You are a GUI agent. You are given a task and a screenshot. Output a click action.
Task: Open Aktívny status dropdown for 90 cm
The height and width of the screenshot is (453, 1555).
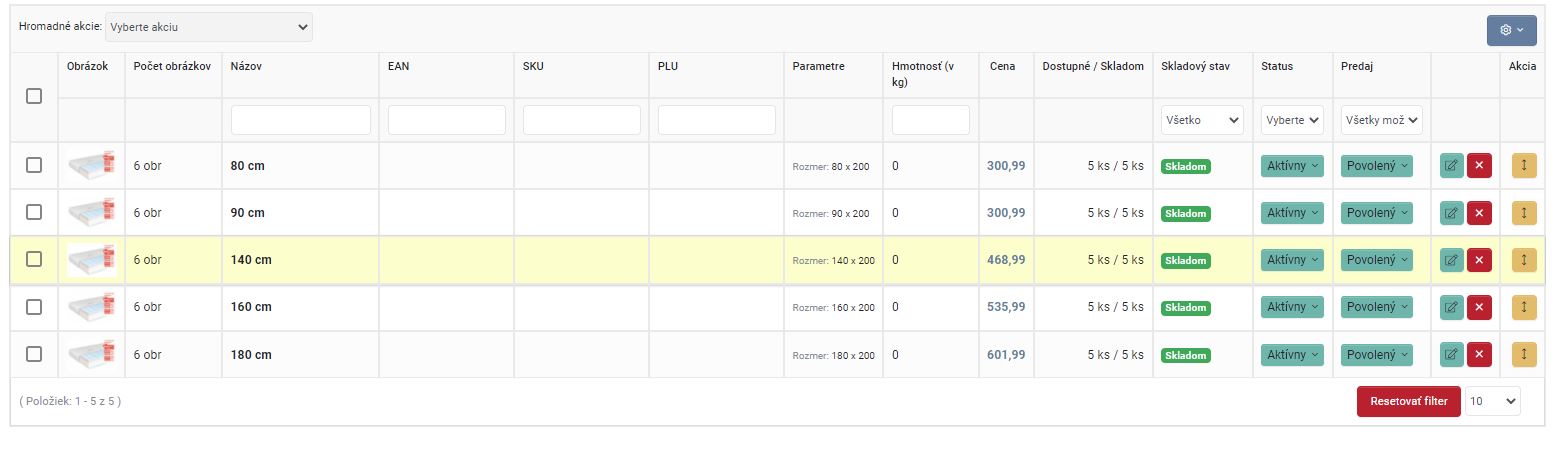pos(1292,213)
